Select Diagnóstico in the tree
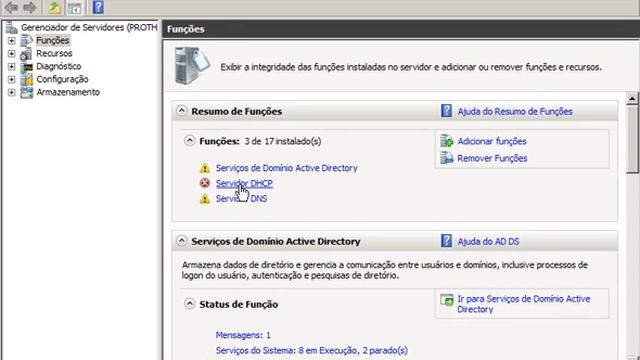This screenshot has width=640, height=360. [x=59, y=66]
